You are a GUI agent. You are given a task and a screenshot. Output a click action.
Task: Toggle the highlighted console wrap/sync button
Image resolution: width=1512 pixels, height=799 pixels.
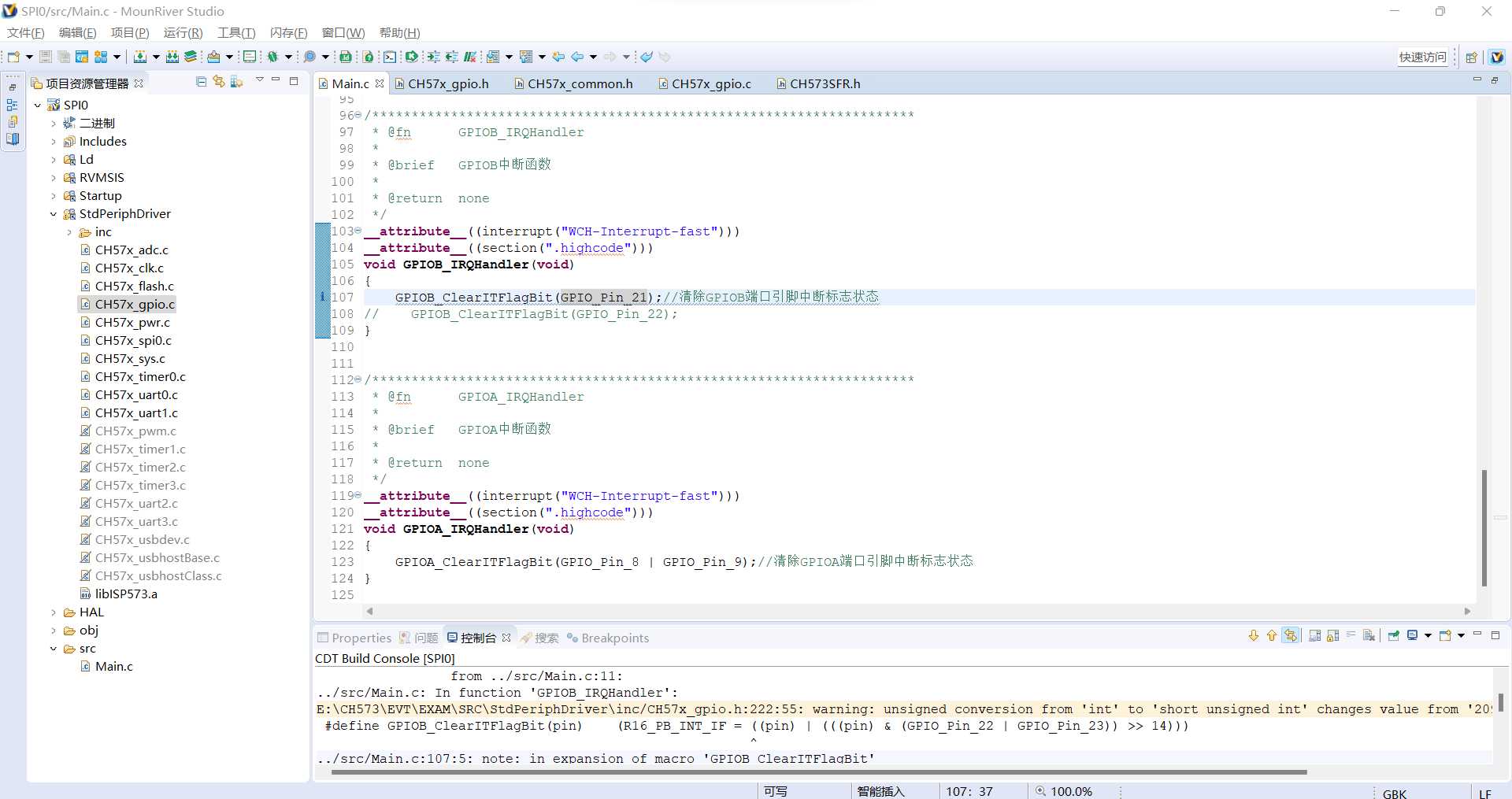[1290, 636]
